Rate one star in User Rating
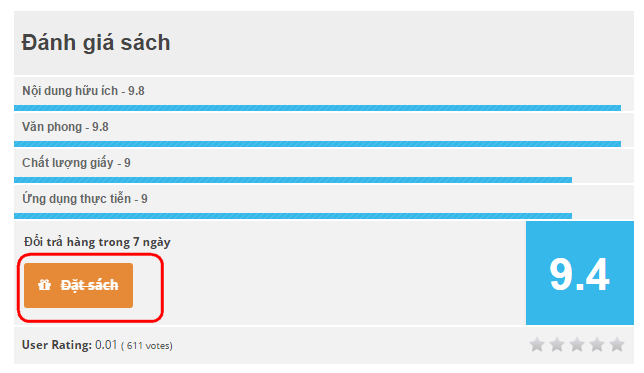 537,344
